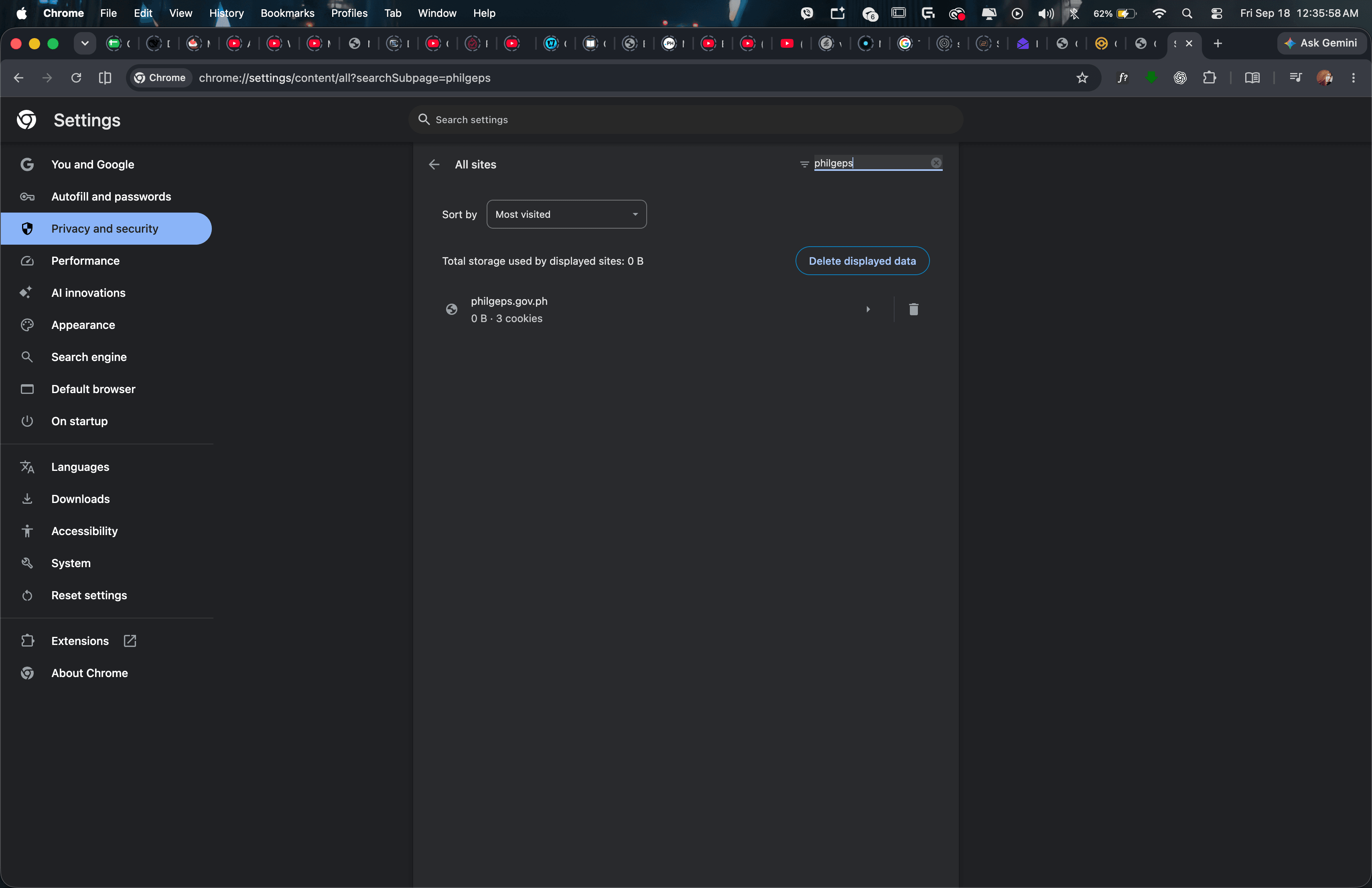
Task: Open Default browser settings
Action: [107, 389]
